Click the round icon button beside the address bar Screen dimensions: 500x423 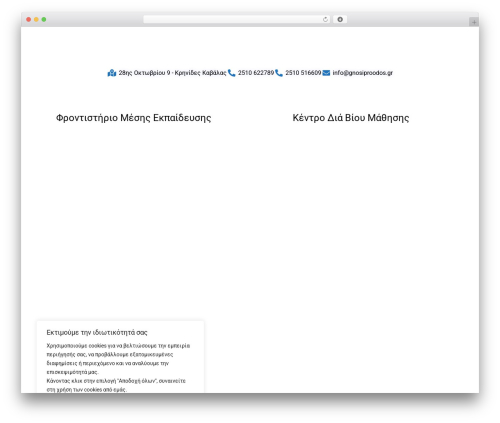point(340,19)
